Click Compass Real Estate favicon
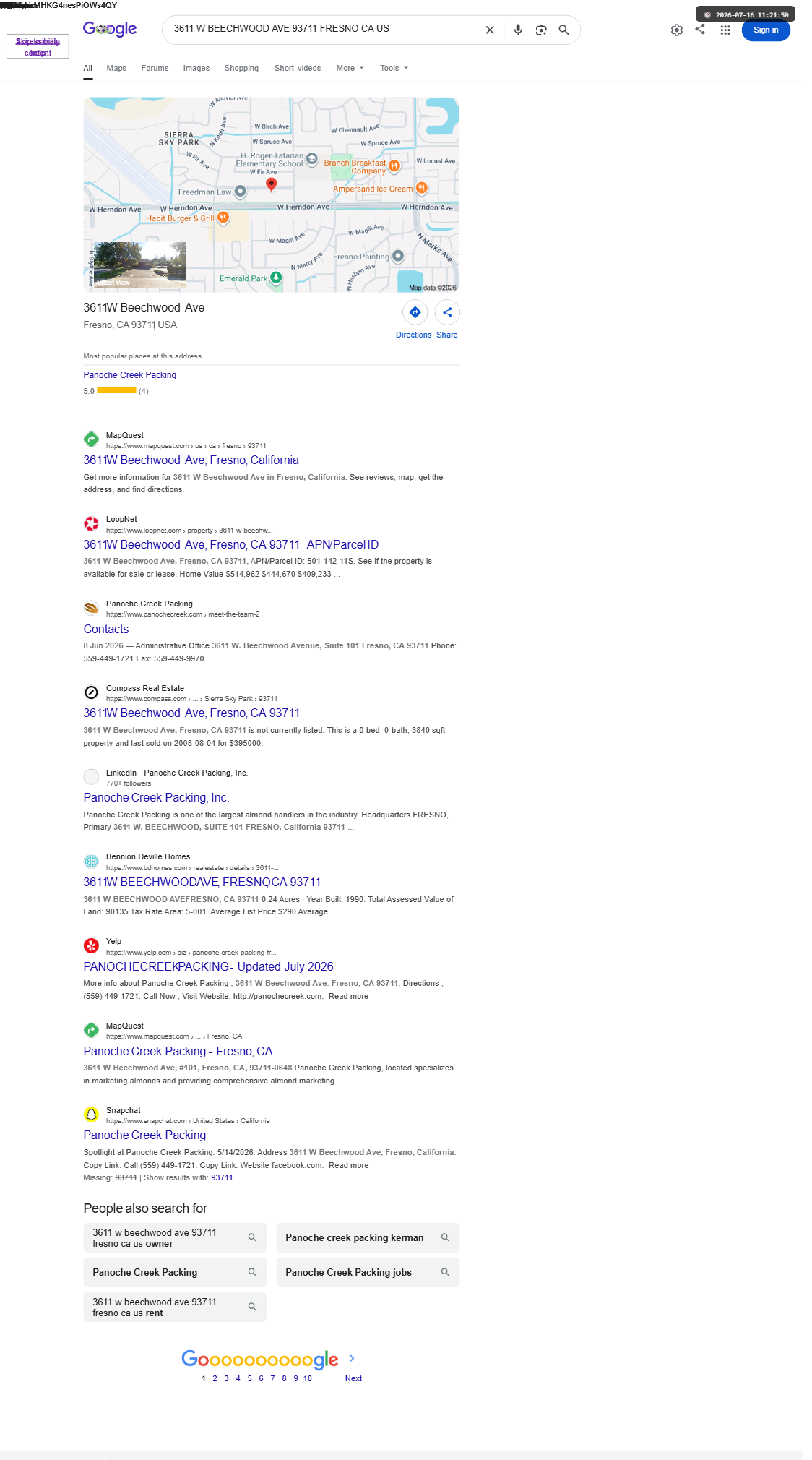The height and width of the screenshot is (1460, 812). (91, 692)
